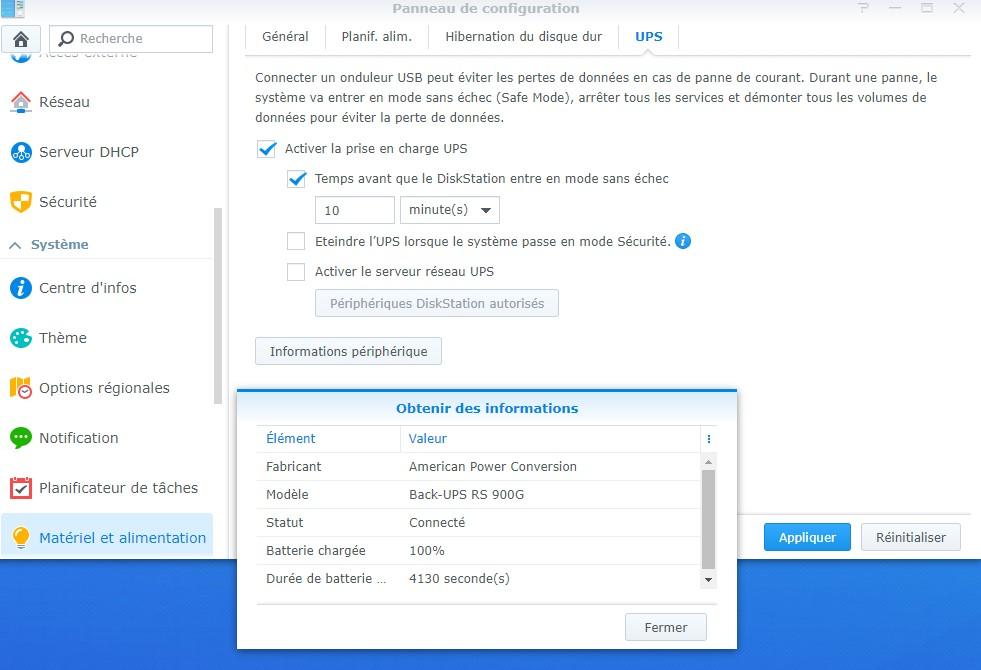Toggle Activer la prise en charge UPS

tap(267, 149)
